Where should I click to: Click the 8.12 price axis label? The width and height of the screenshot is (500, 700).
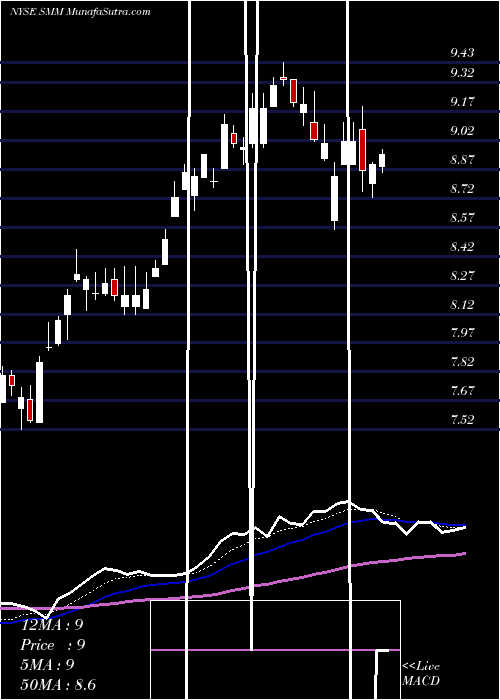pos(462,304)
